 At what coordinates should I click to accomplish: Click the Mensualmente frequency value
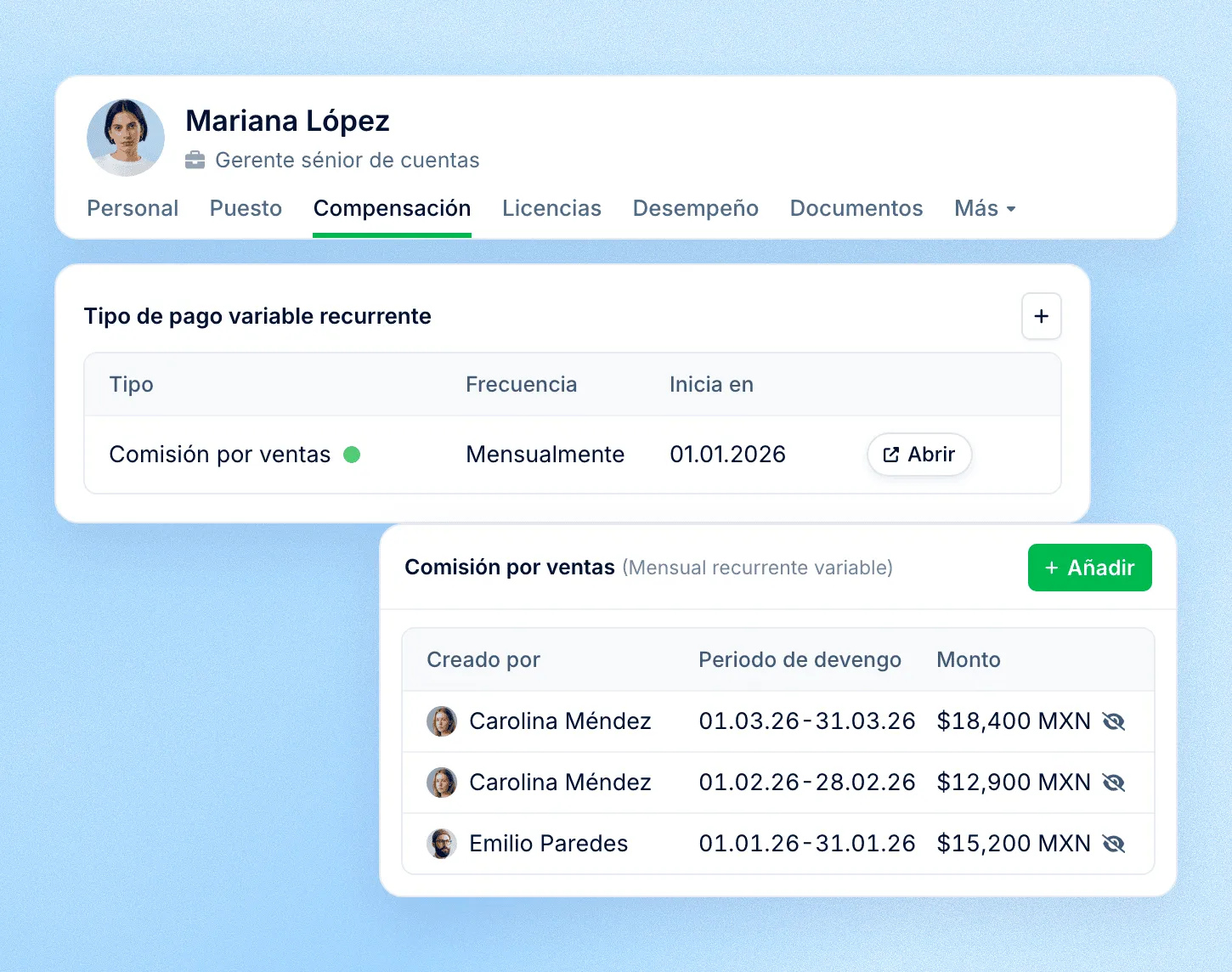click(545, 455)
